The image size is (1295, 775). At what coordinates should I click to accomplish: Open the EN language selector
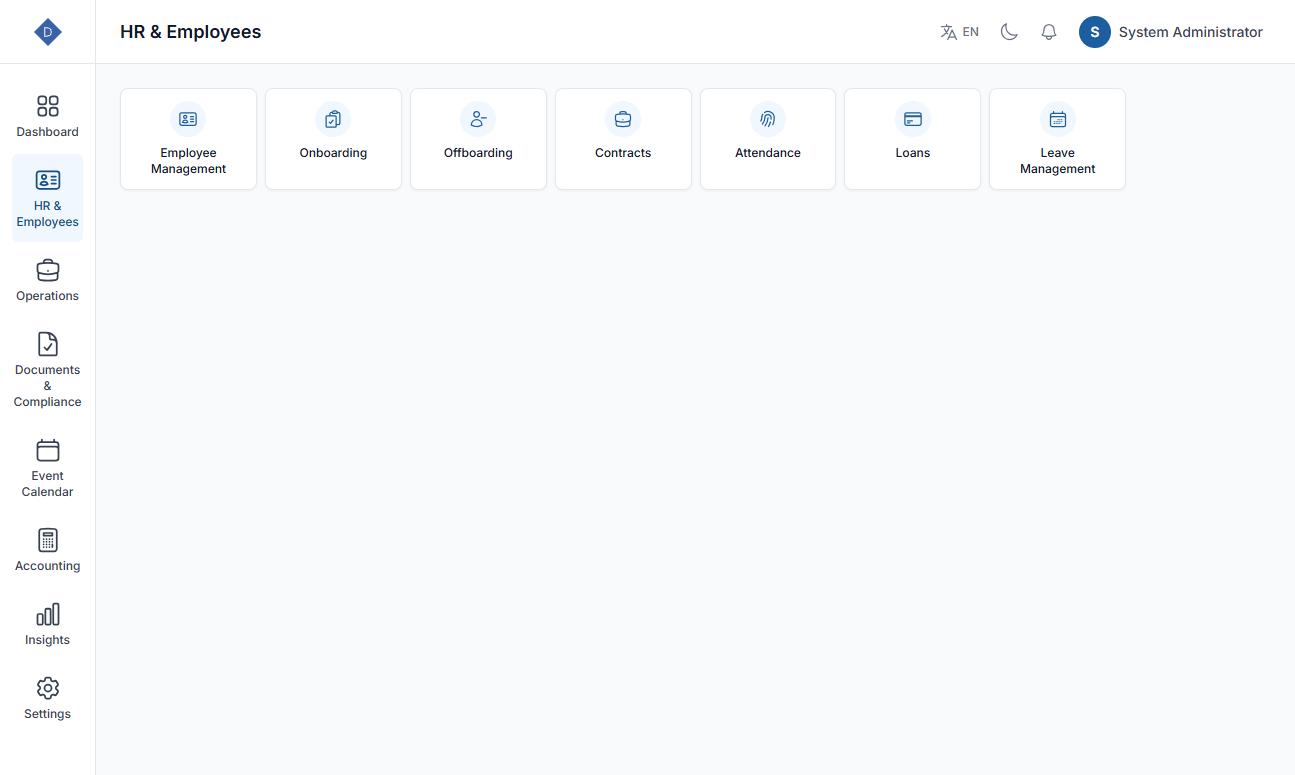click(x=960, y=32)
